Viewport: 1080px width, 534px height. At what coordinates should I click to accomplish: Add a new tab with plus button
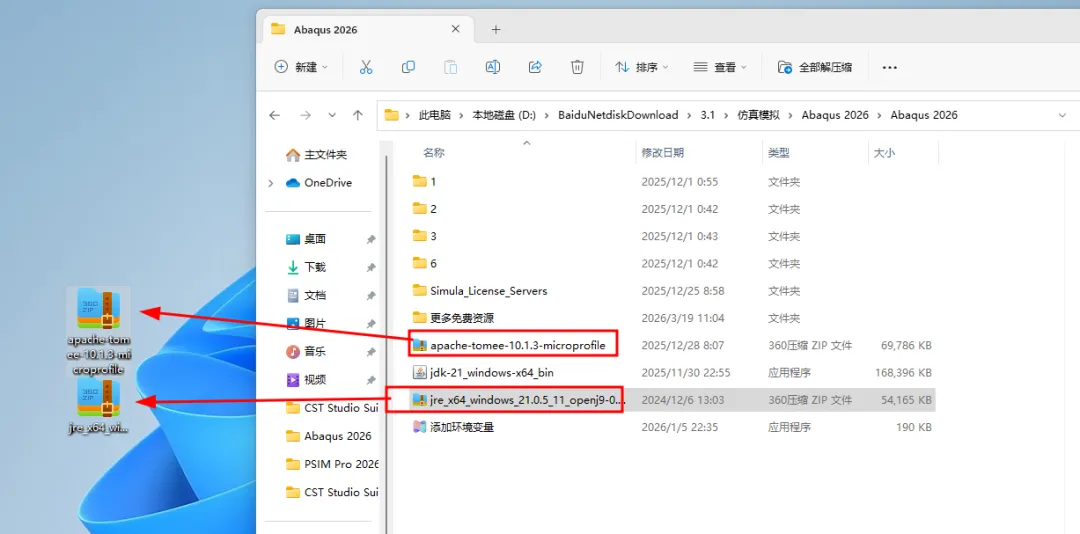coord(496,30)
